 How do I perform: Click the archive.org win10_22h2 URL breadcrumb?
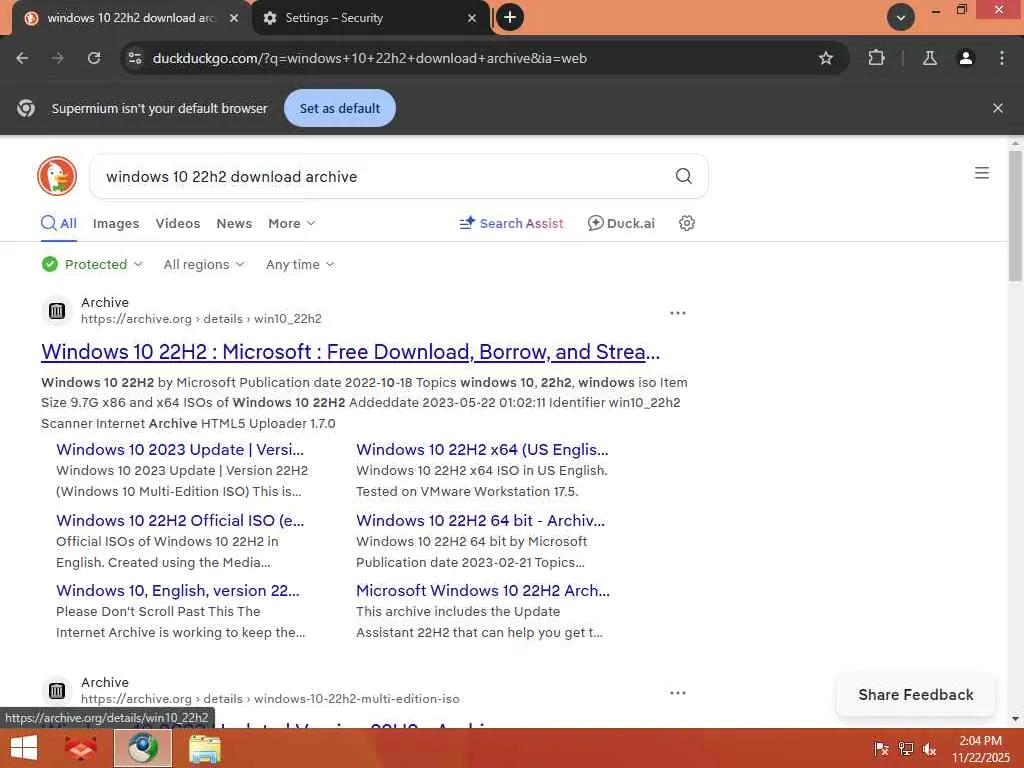point(201,319)
